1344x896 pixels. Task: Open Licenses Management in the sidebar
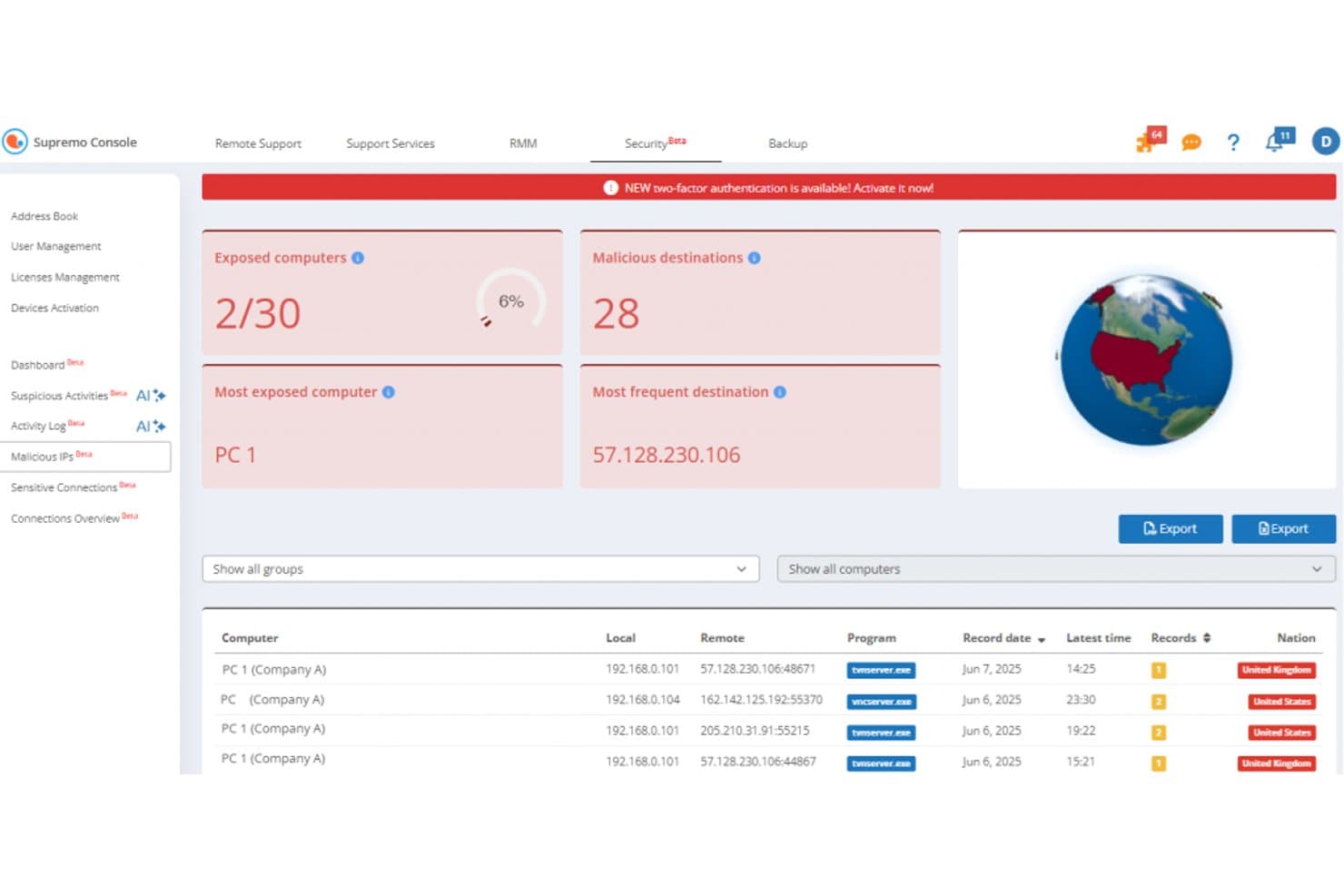pos(64,277)
